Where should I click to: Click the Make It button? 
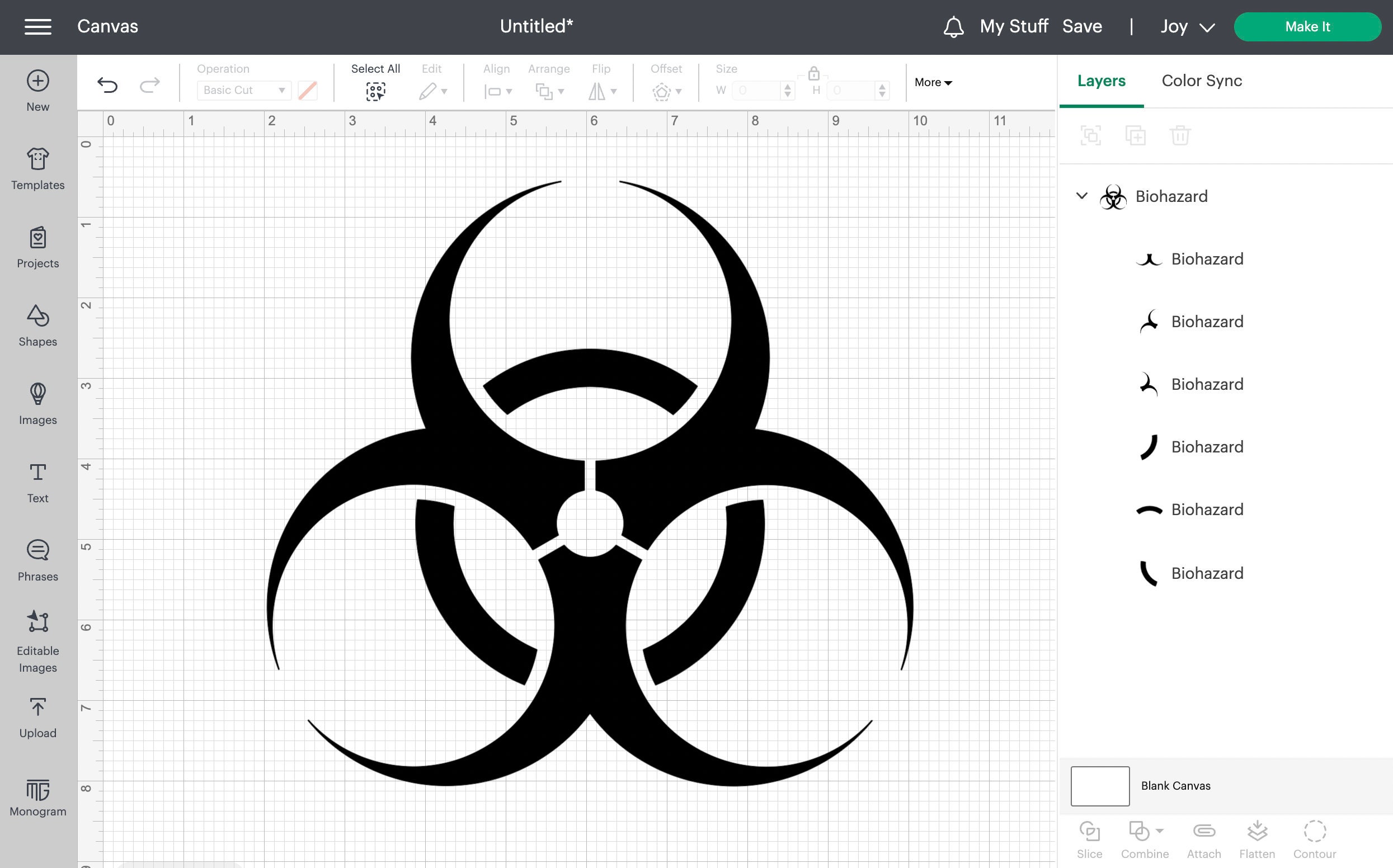pyautogui.click(x=1307, y=26)
